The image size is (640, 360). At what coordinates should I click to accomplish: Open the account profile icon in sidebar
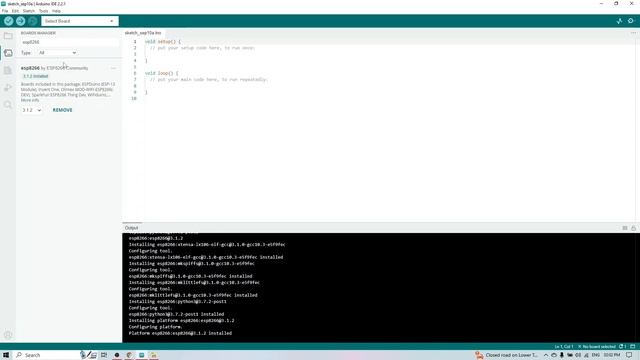[8, 335]
